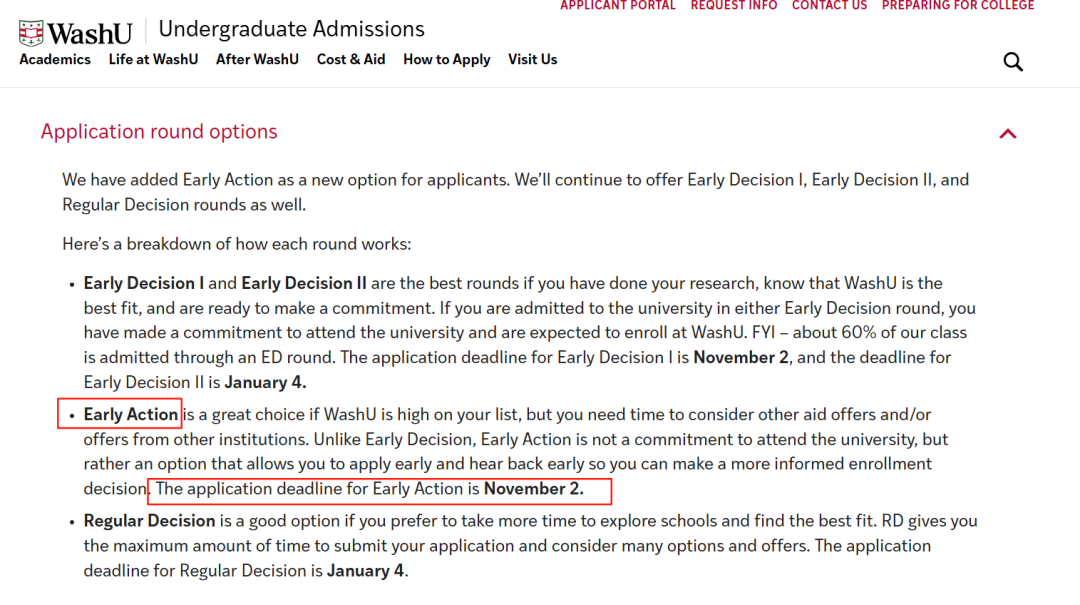The height and width of the screenshot is (605, 1080).
Task: Open the search magnifier icon
Action: pos(1013,62)
